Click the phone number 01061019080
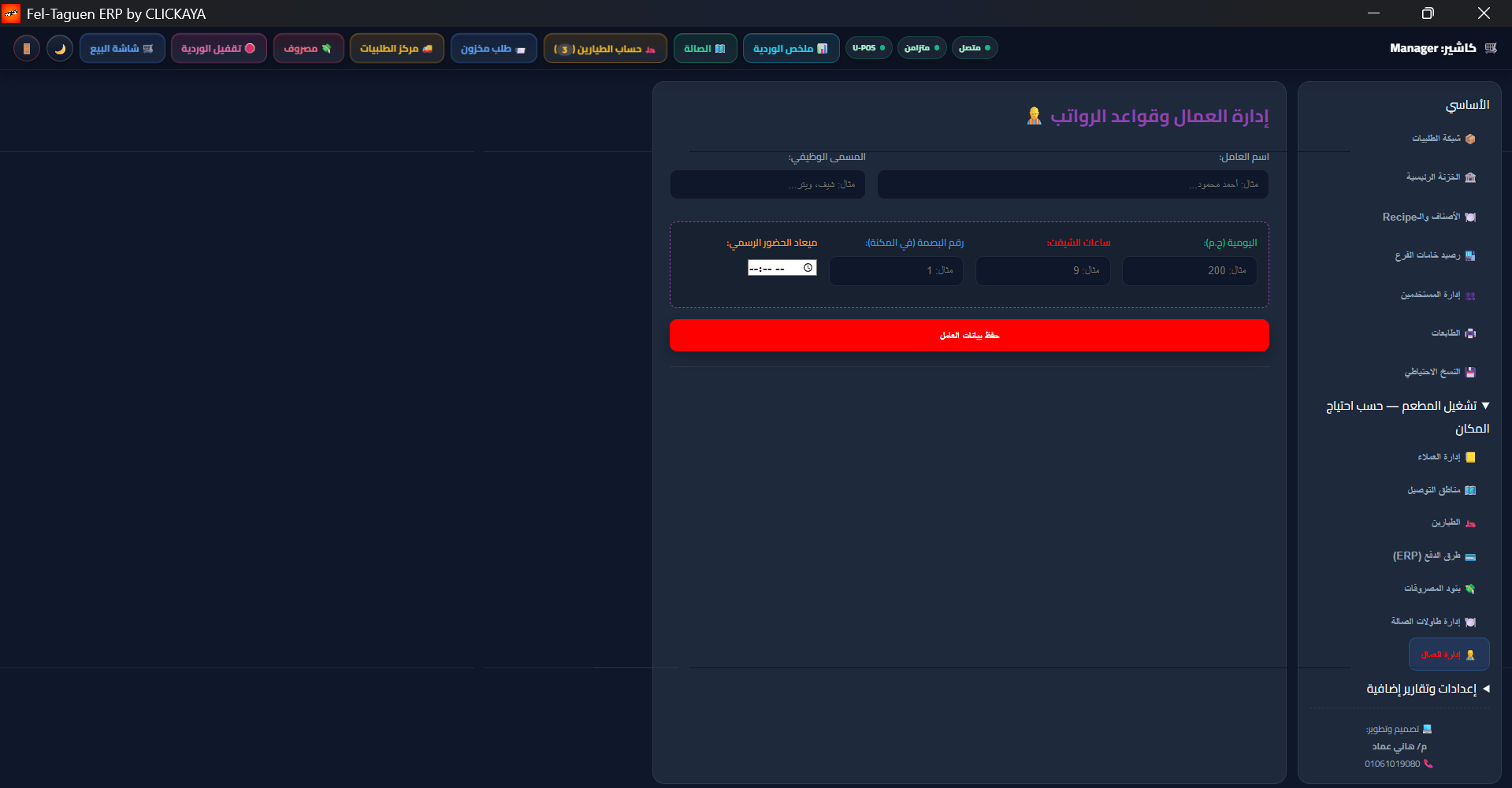Image resolution: width=1512 pixels, height=788 pixels. tap(1392, 764)
